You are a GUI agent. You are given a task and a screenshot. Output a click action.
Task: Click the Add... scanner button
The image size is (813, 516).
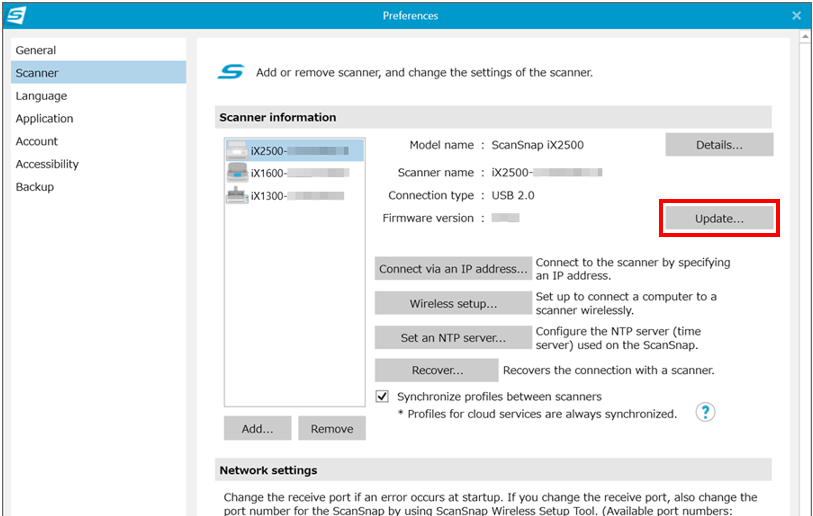(257, 428)
